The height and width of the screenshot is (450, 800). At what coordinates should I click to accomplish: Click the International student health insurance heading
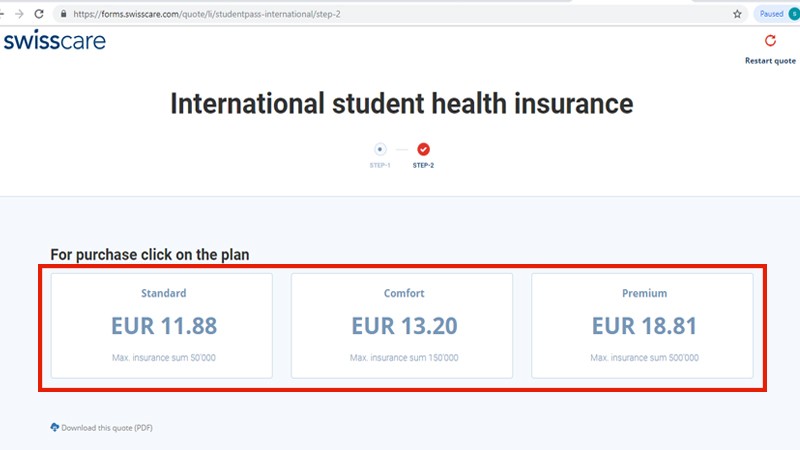pyautogui.click(x=401, y=104)
